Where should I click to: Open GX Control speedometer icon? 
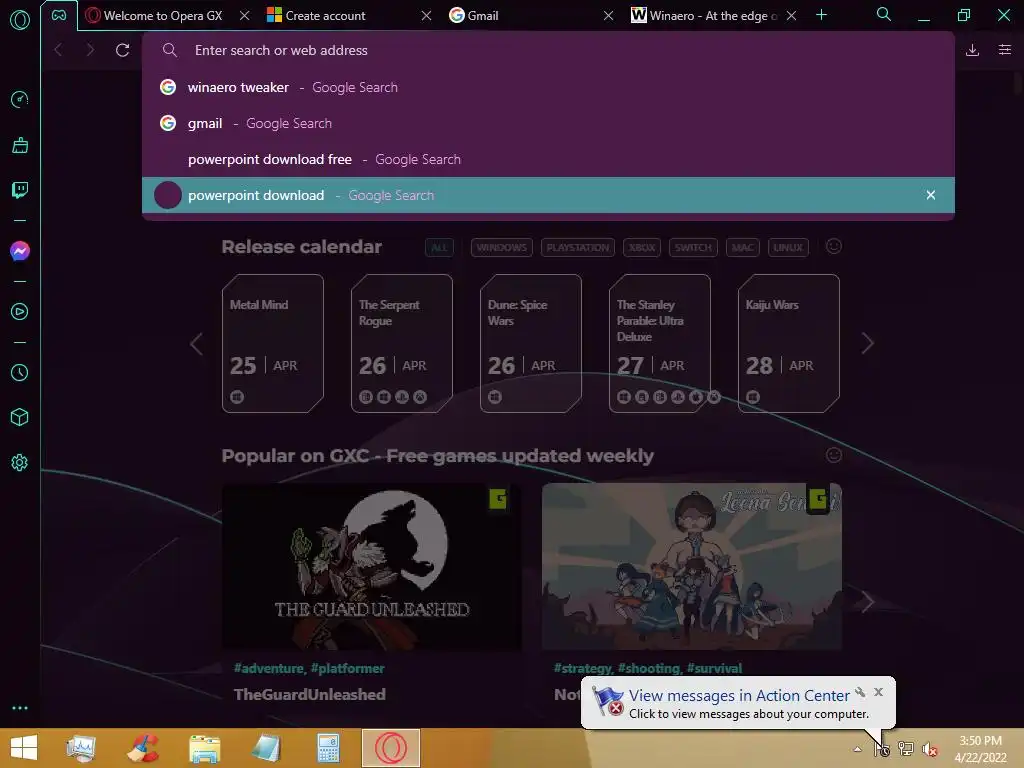point(20,99)
